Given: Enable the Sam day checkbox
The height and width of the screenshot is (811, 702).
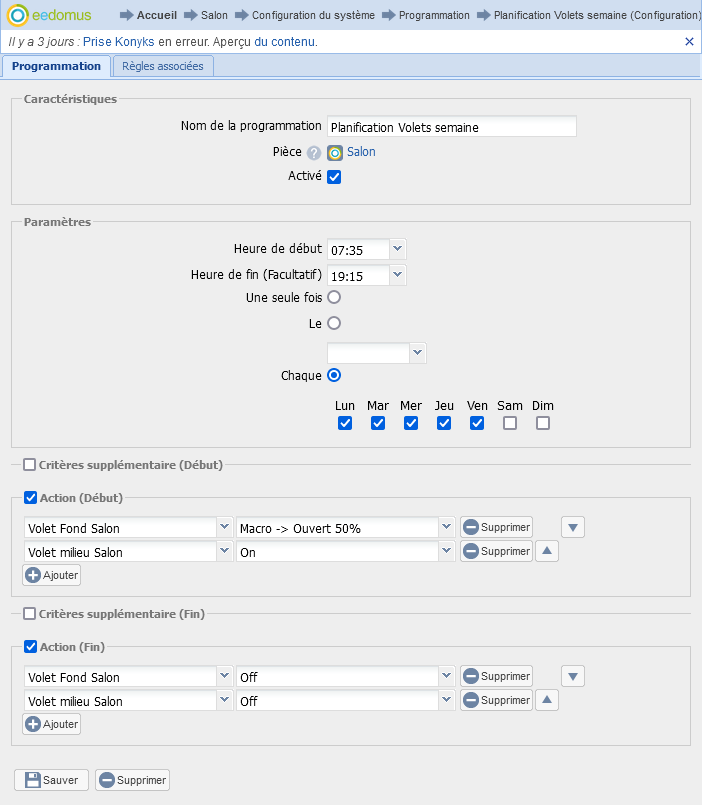Looking at the screenshot, I should (x=510, y=423).
